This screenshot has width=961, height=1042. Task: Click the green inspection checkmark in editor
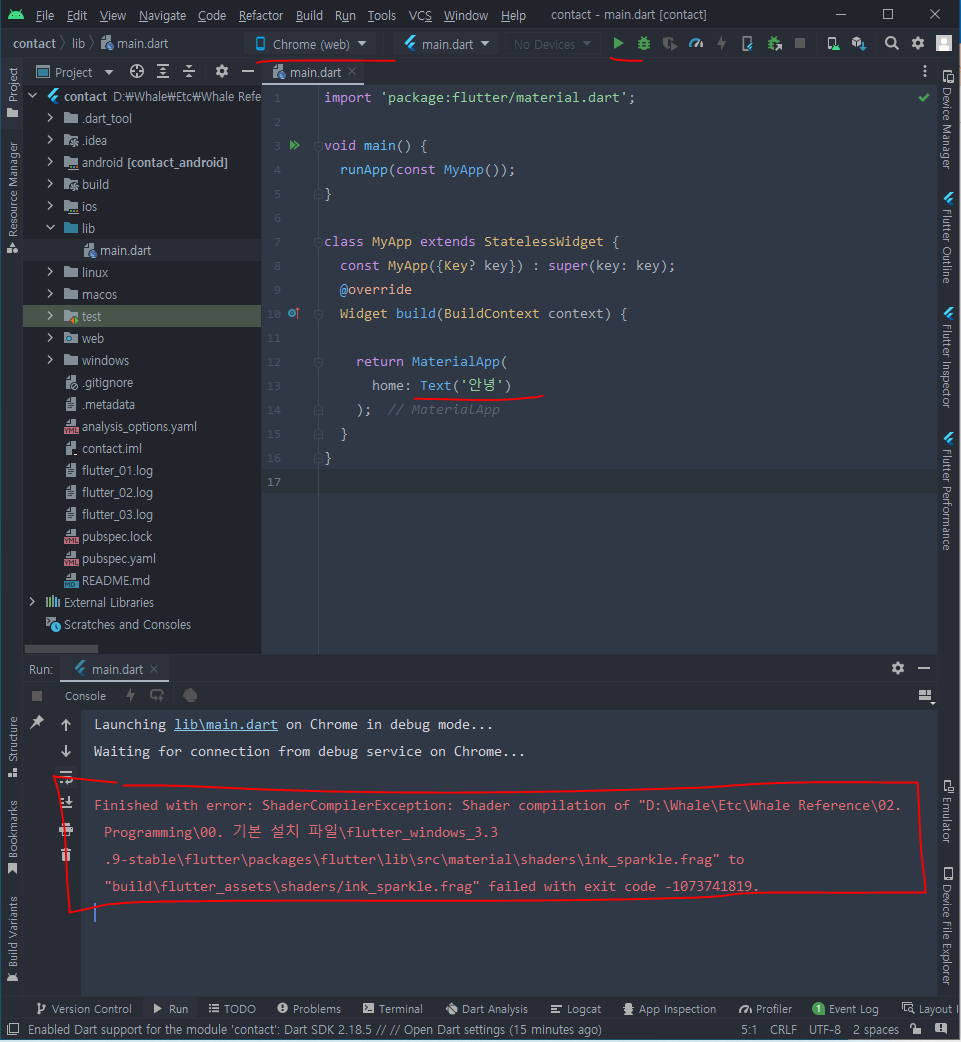tap(924, 98)
